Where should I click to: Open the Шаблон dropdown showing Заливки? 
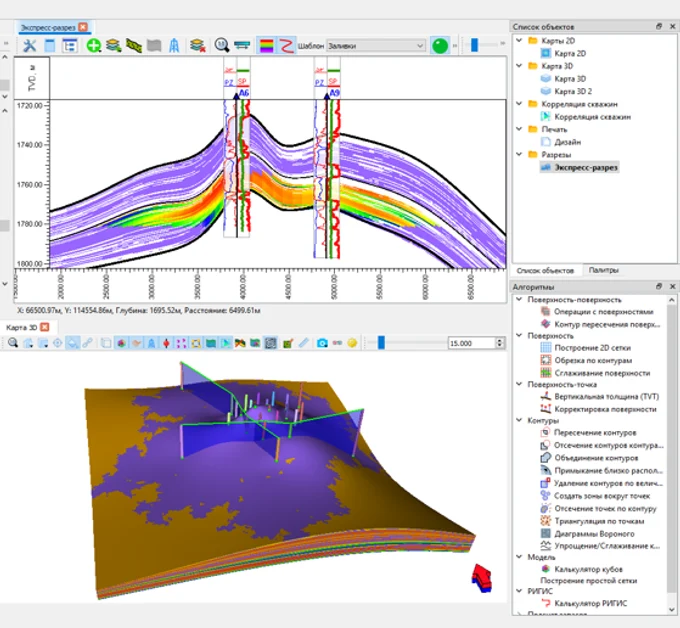pyautogui.click(x=376, y=46)
